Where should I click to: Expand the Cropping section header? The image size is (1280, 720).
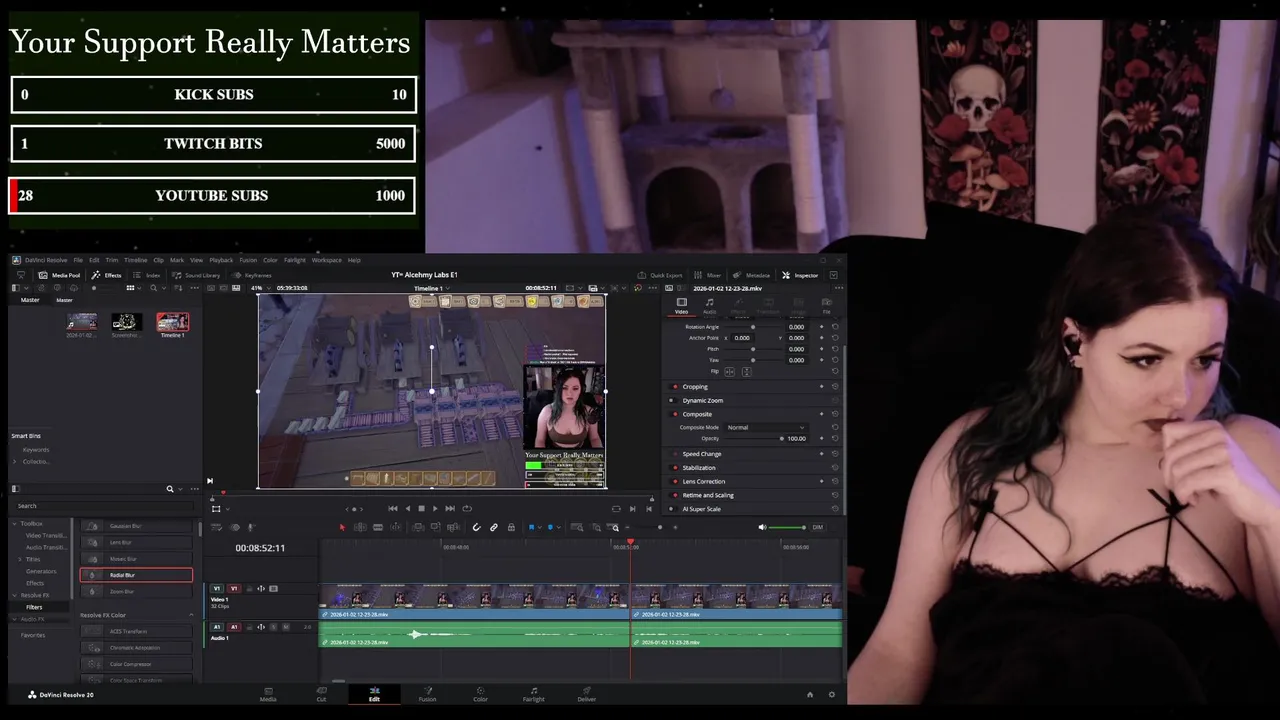(x=695, y=386)
